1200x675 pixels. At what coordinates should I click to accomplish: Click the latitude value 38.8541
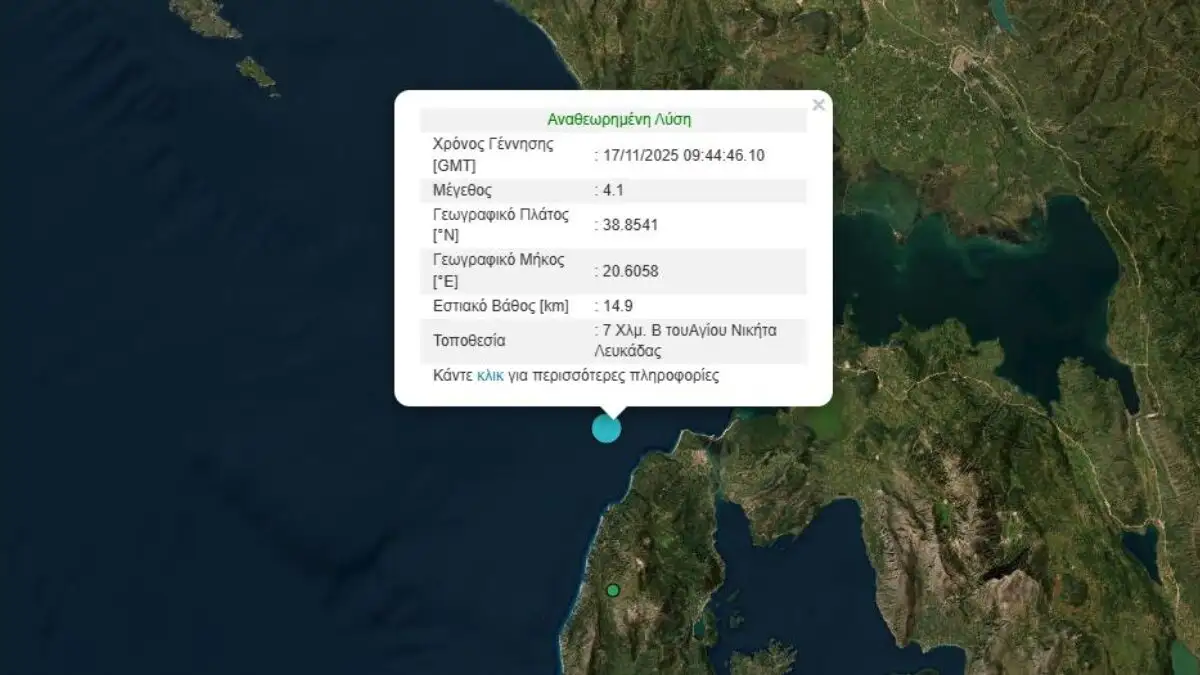click(x=630, y=225)
